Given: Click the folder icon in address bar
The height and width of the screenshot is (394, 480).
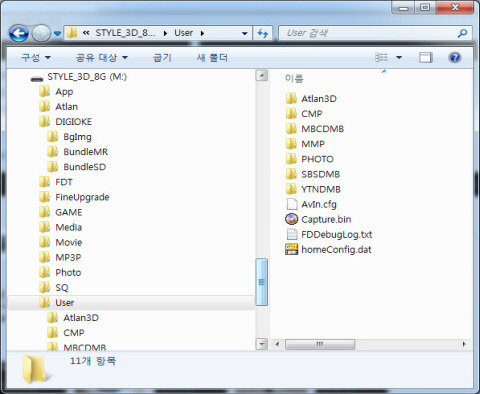Looking at the screenshot, I should [72, 33].
